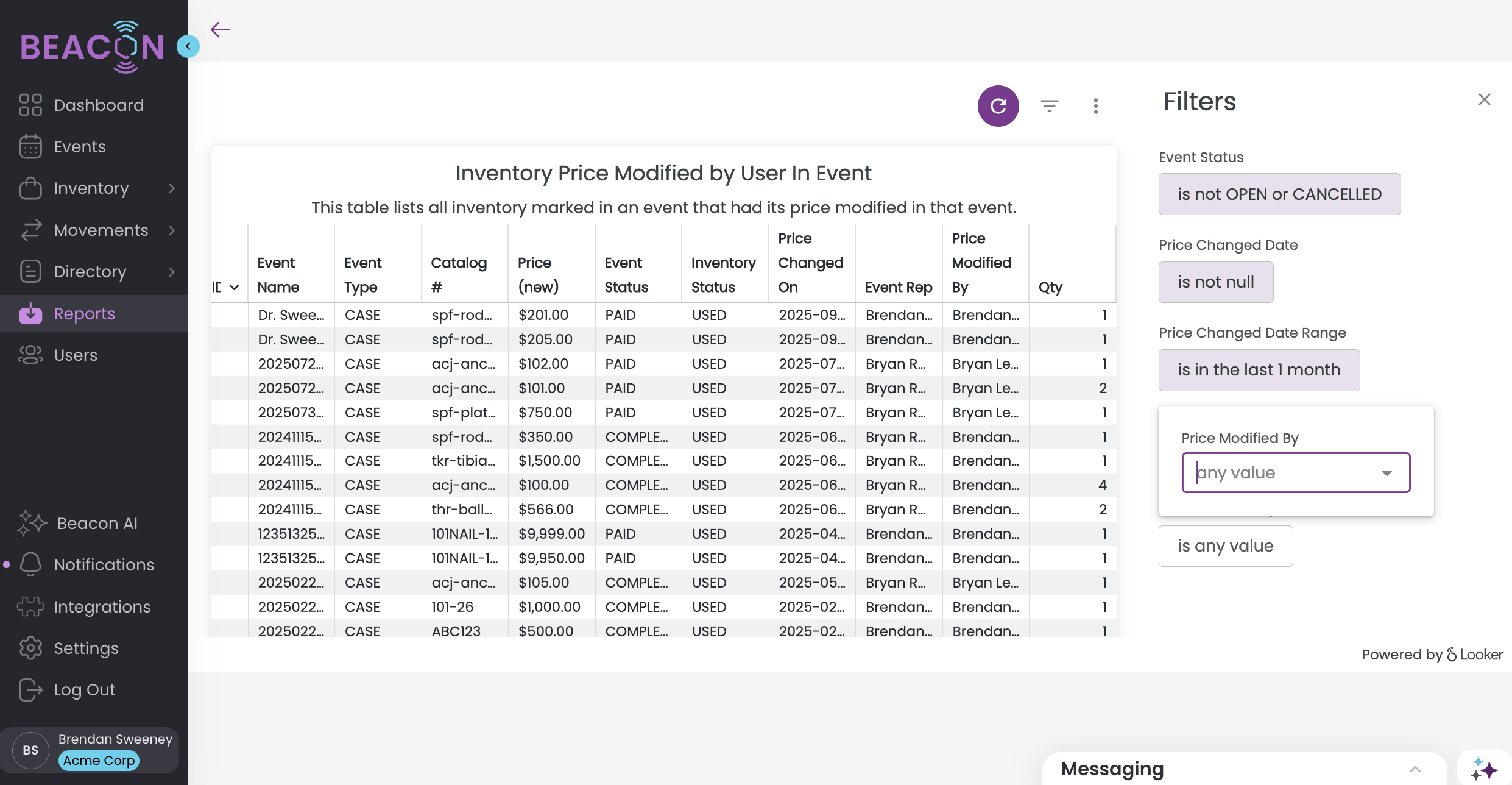Open the Integrations puzzle item

(x=102, y=606)
